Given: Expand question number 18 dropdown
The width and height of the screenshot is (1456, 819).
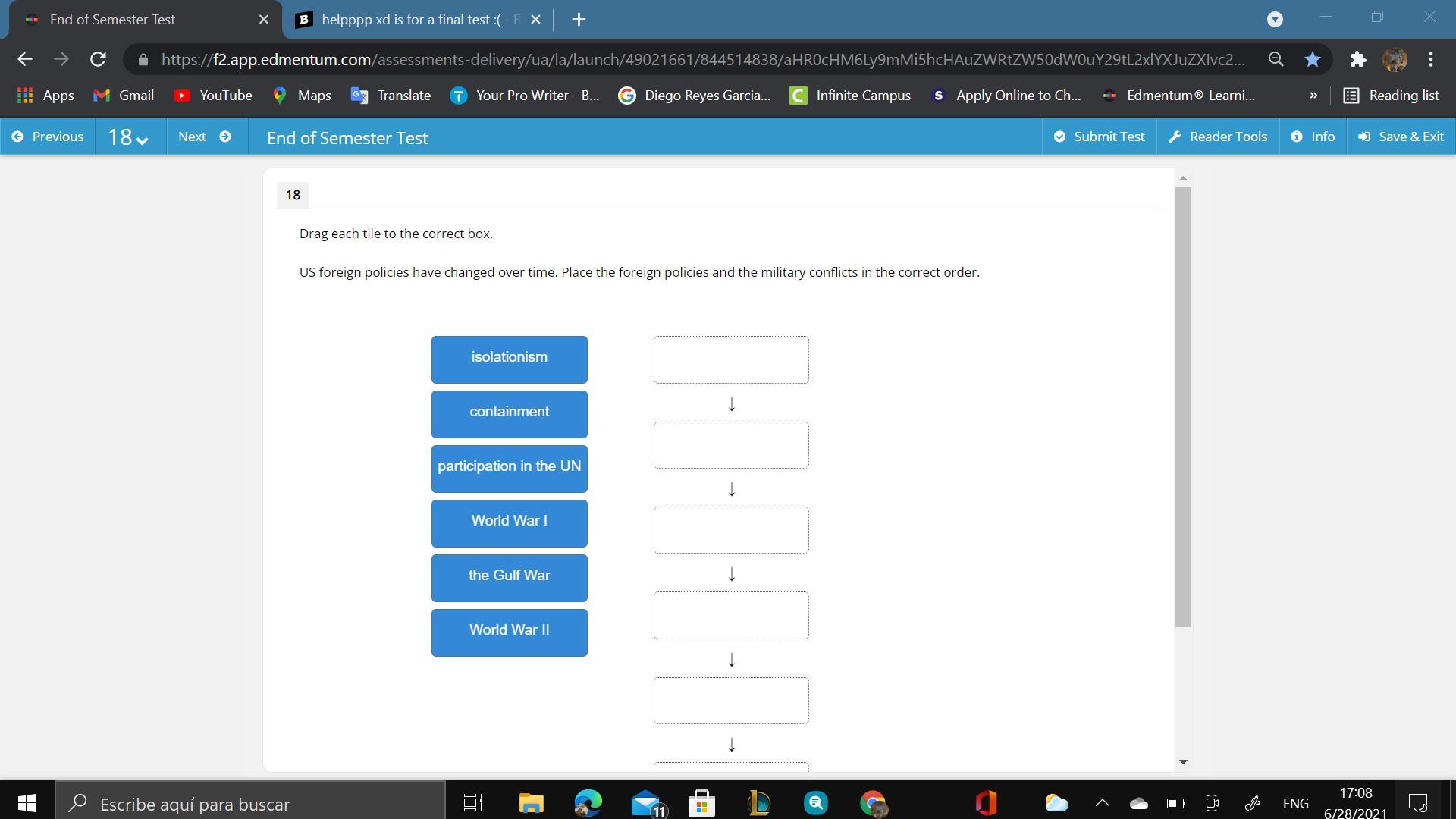Looking at the screenshot, I should [x=128, y=137].
